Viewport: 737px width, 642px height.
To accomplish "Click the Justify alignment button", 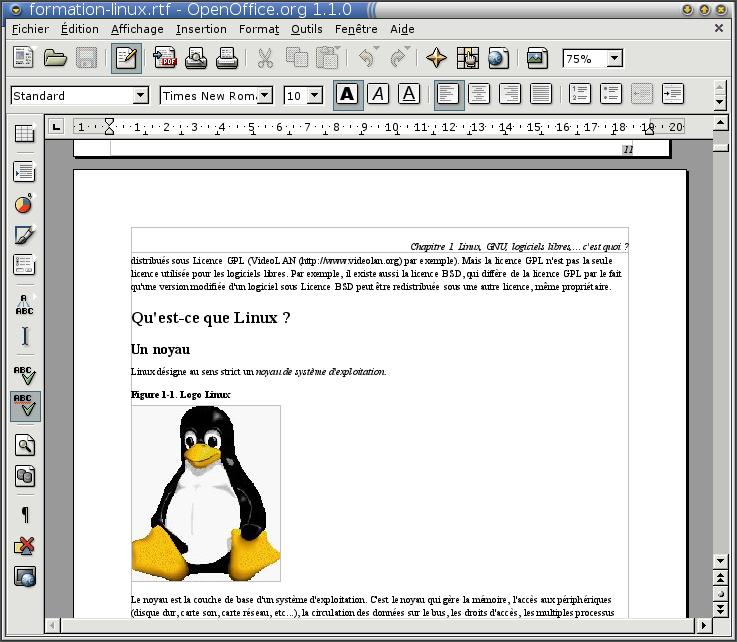I will (541, 94).
